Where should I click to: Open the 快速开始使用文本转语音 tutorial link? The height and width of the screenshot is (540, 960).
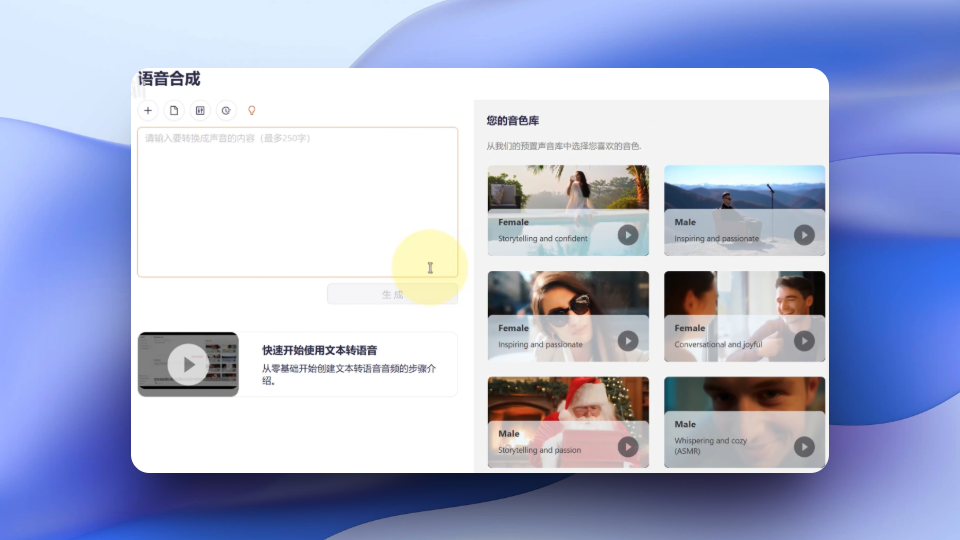click(319, 351)
